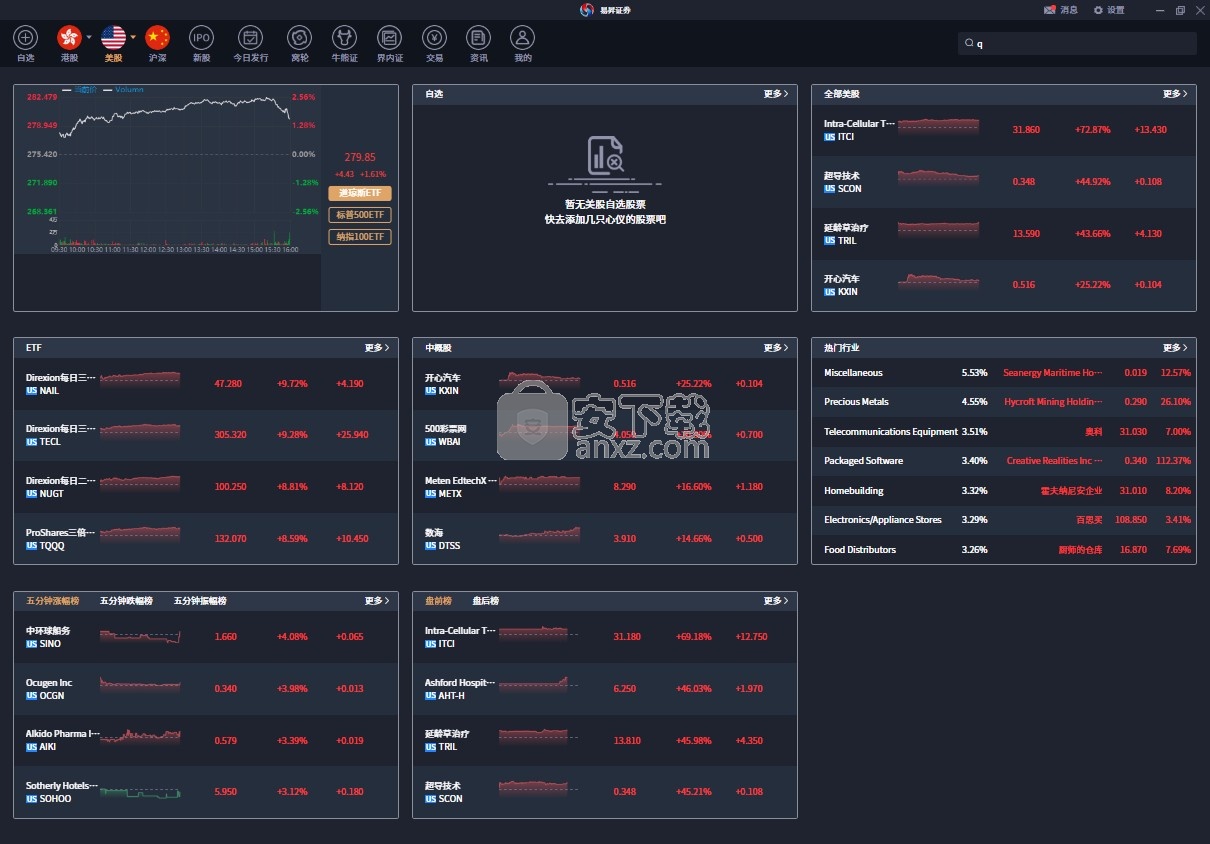Screen dimensions: 1210x844
Task: Select the Telecommunications Equipment industry row
Action: point(1003,432)
